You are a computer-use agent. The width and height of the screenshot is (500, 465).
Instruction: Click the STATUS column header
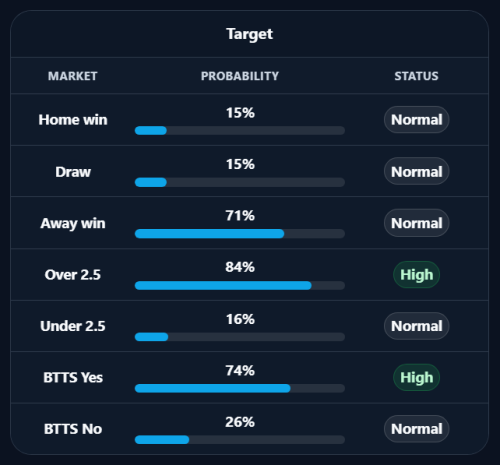point(416,76)
